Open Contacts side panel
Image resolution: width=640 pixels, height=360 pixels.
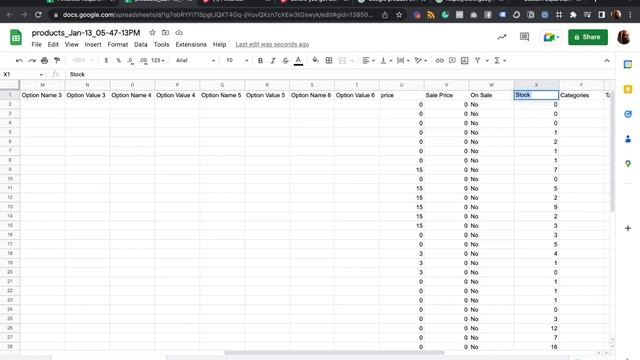(x=628, y=139)
